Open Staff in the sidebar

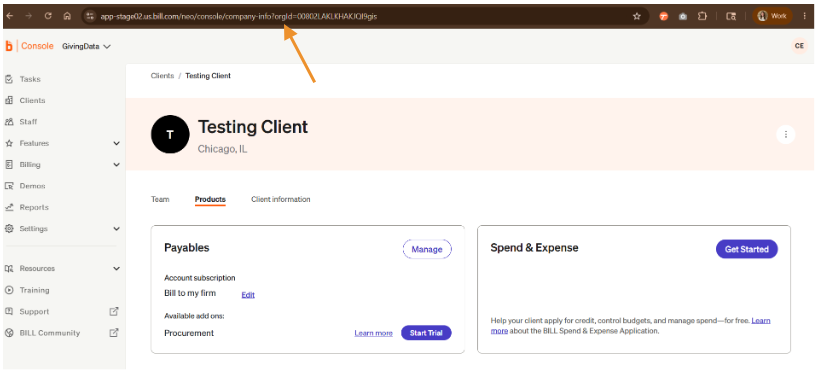28,122
